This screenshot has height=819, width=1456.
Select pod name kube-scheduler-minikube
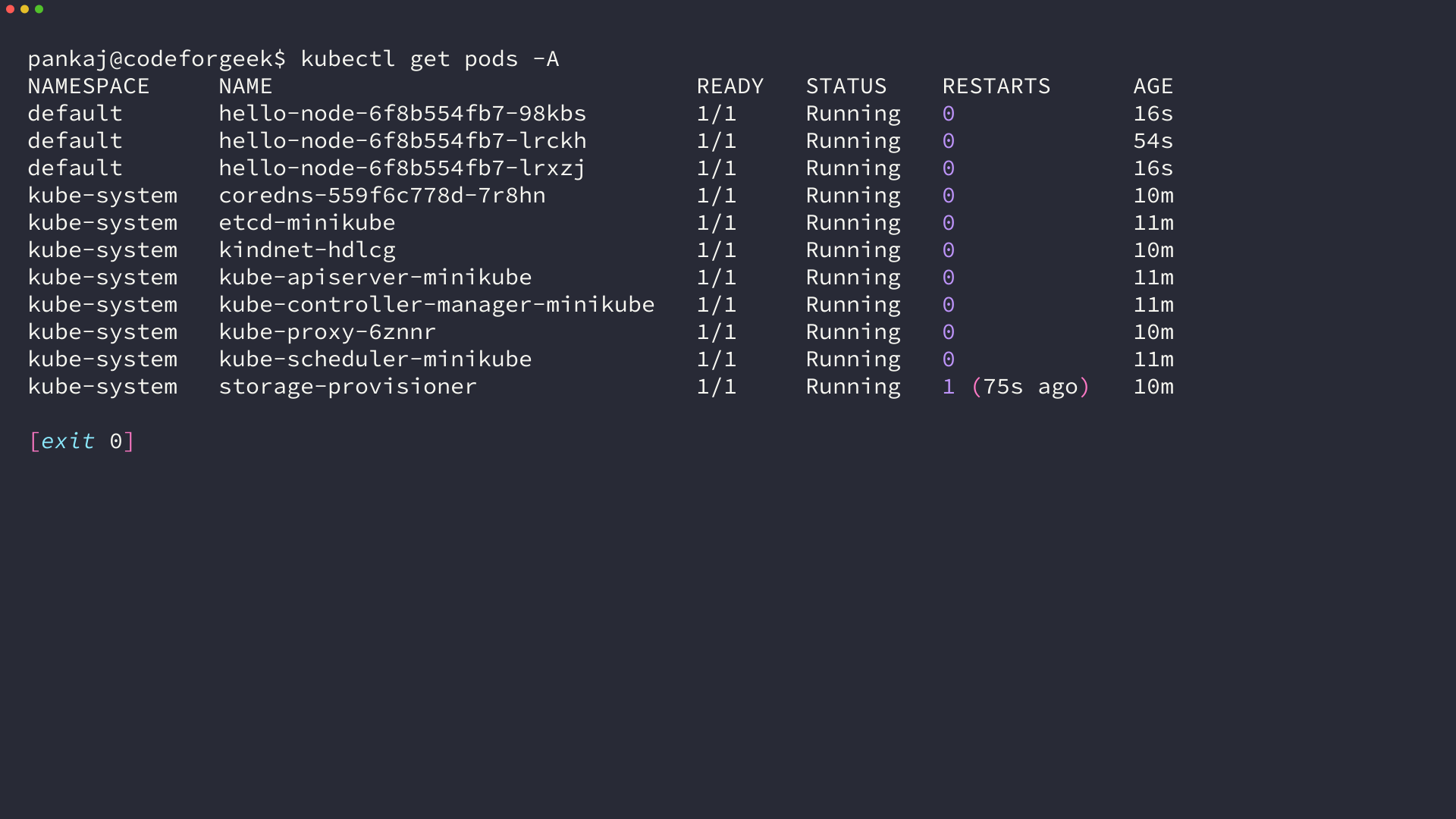pos(375,359)
